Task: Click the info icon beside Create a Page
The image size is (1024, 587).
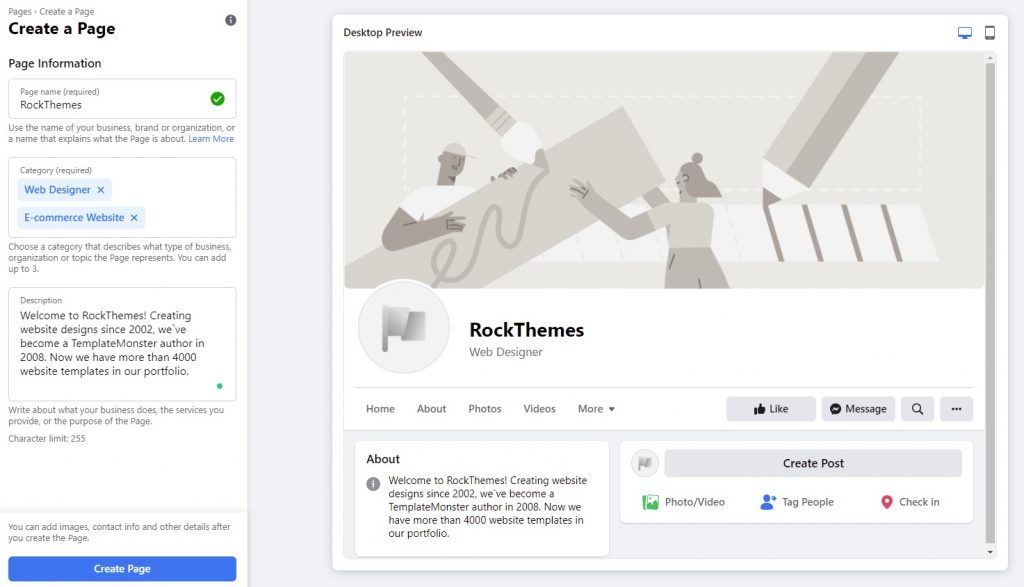Action: point(231,20)
